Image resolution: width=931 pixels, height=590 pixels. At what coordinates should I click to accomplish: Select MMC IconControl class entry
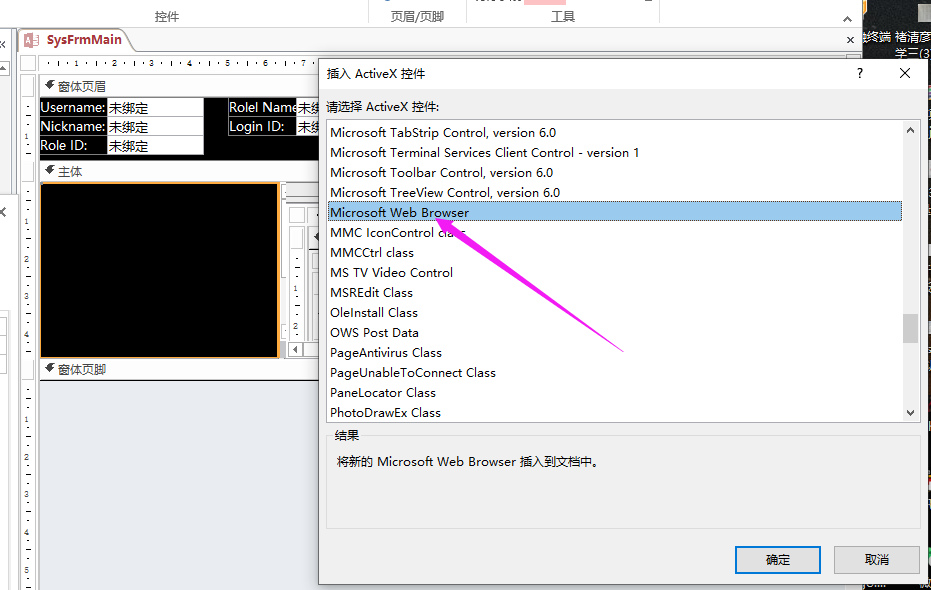(x=615, y=233)
